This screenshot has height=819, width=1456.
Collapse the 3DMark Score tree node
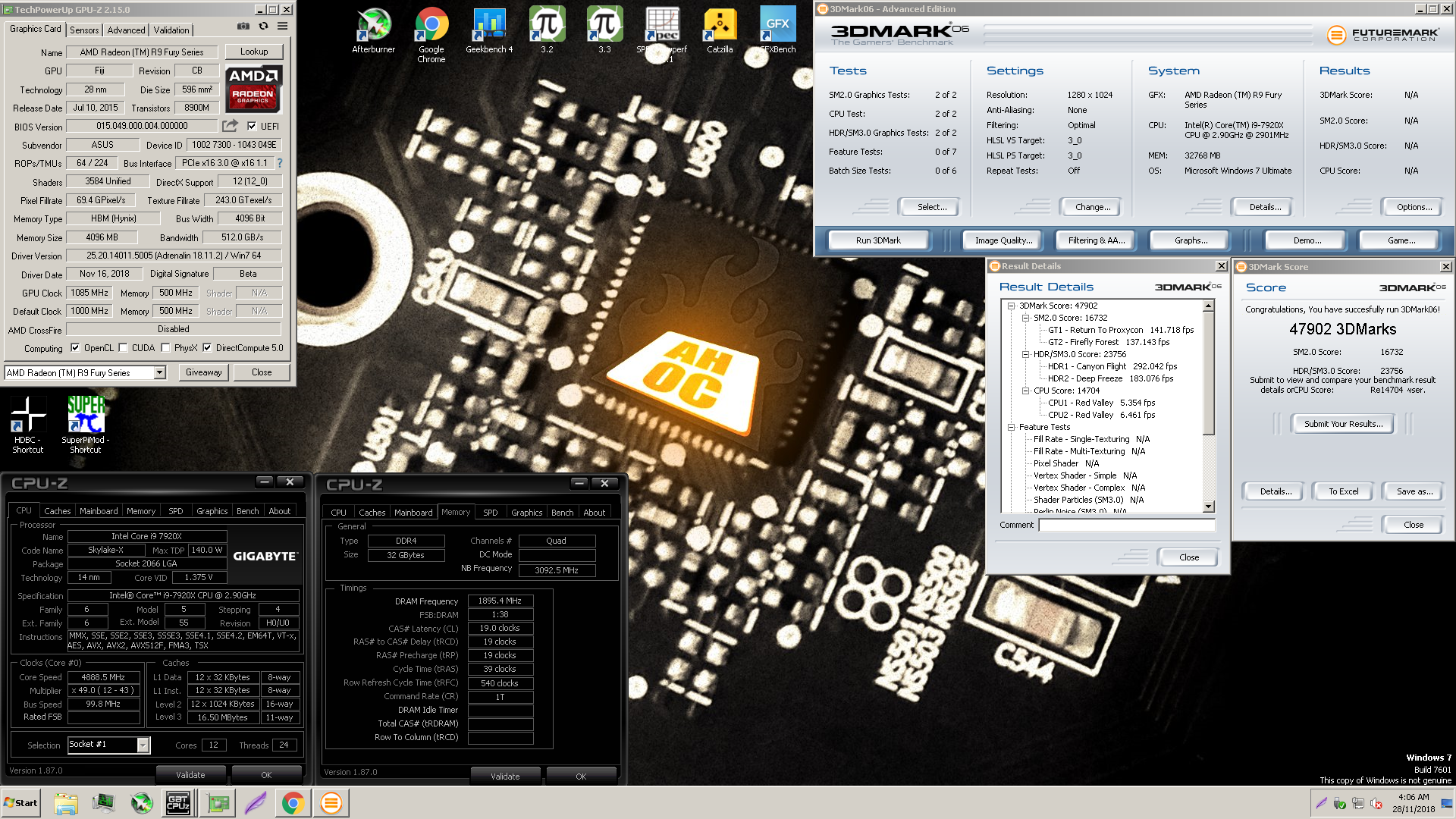1011,306
